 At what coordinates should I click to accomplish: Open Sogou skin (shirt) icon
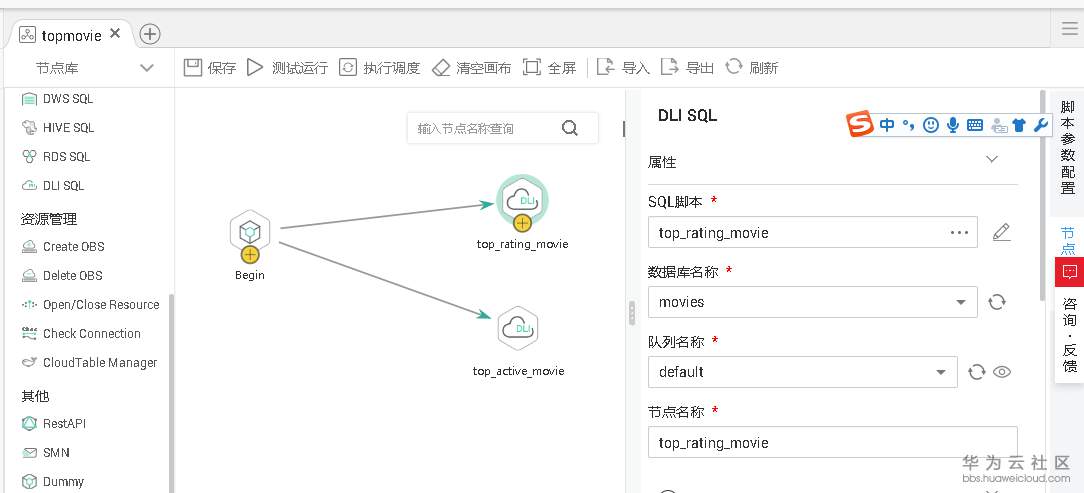click(x=1019, y=125)
